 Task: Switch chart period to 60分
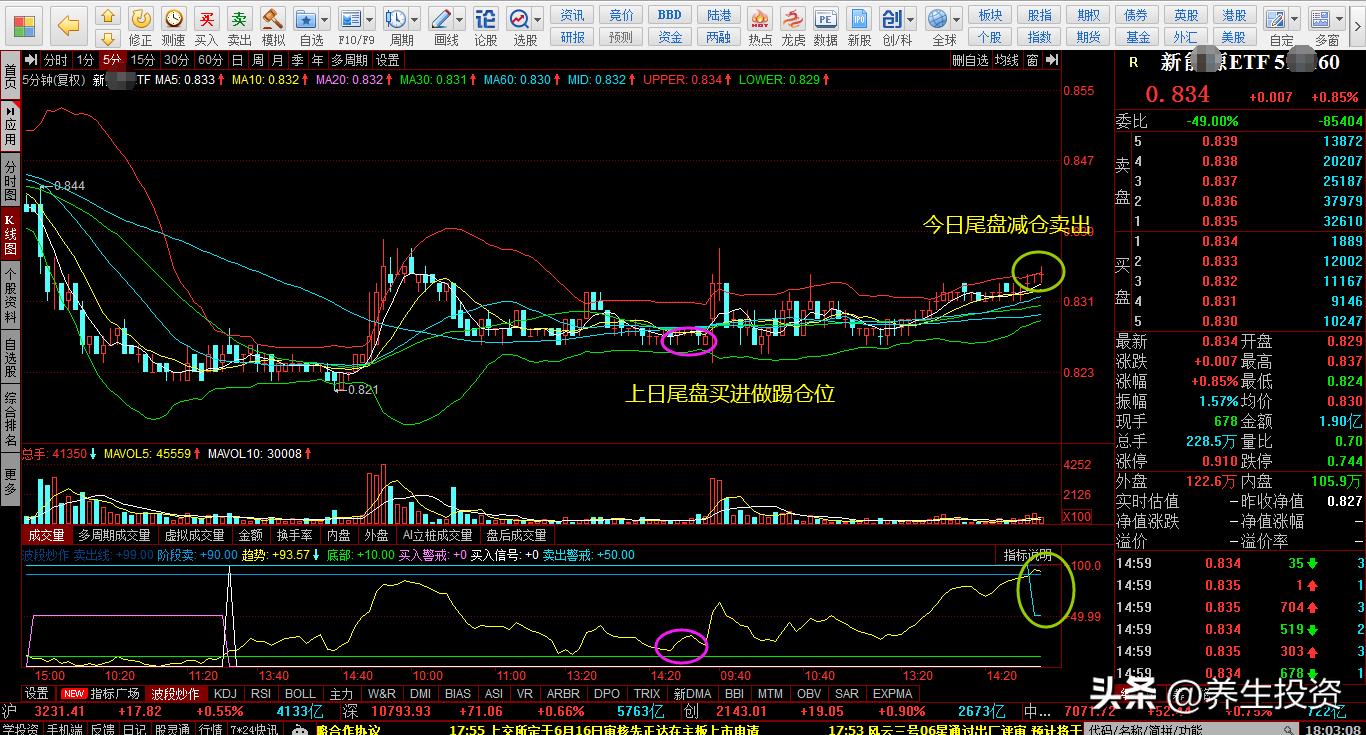click(210, 60)
